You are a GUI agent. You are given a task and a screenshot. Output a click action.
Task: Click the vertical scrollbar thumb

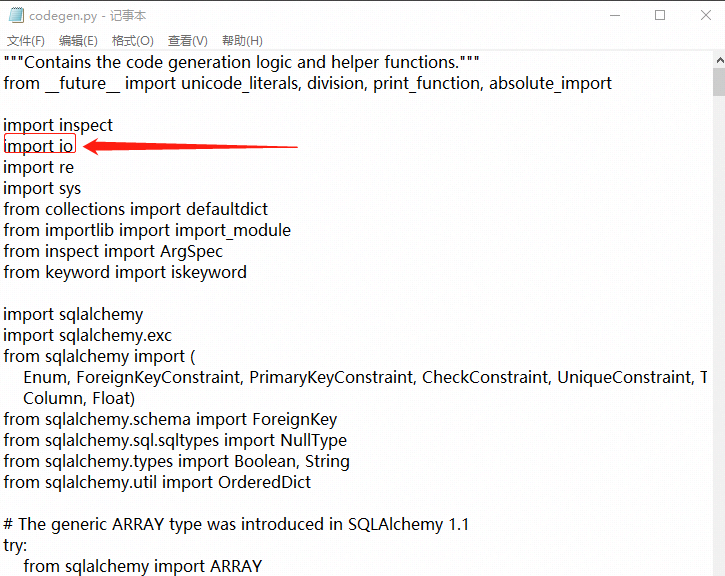click(719, 82)
